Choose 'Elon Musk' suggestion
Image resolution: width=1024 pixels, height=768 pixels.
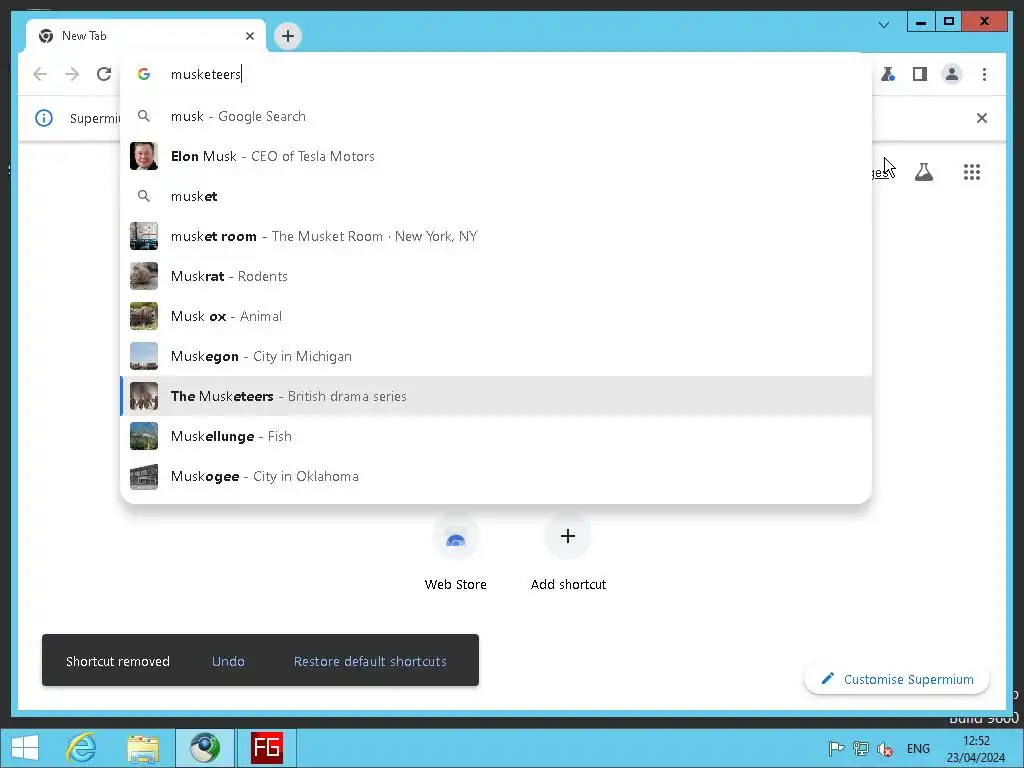pos(496,156)
